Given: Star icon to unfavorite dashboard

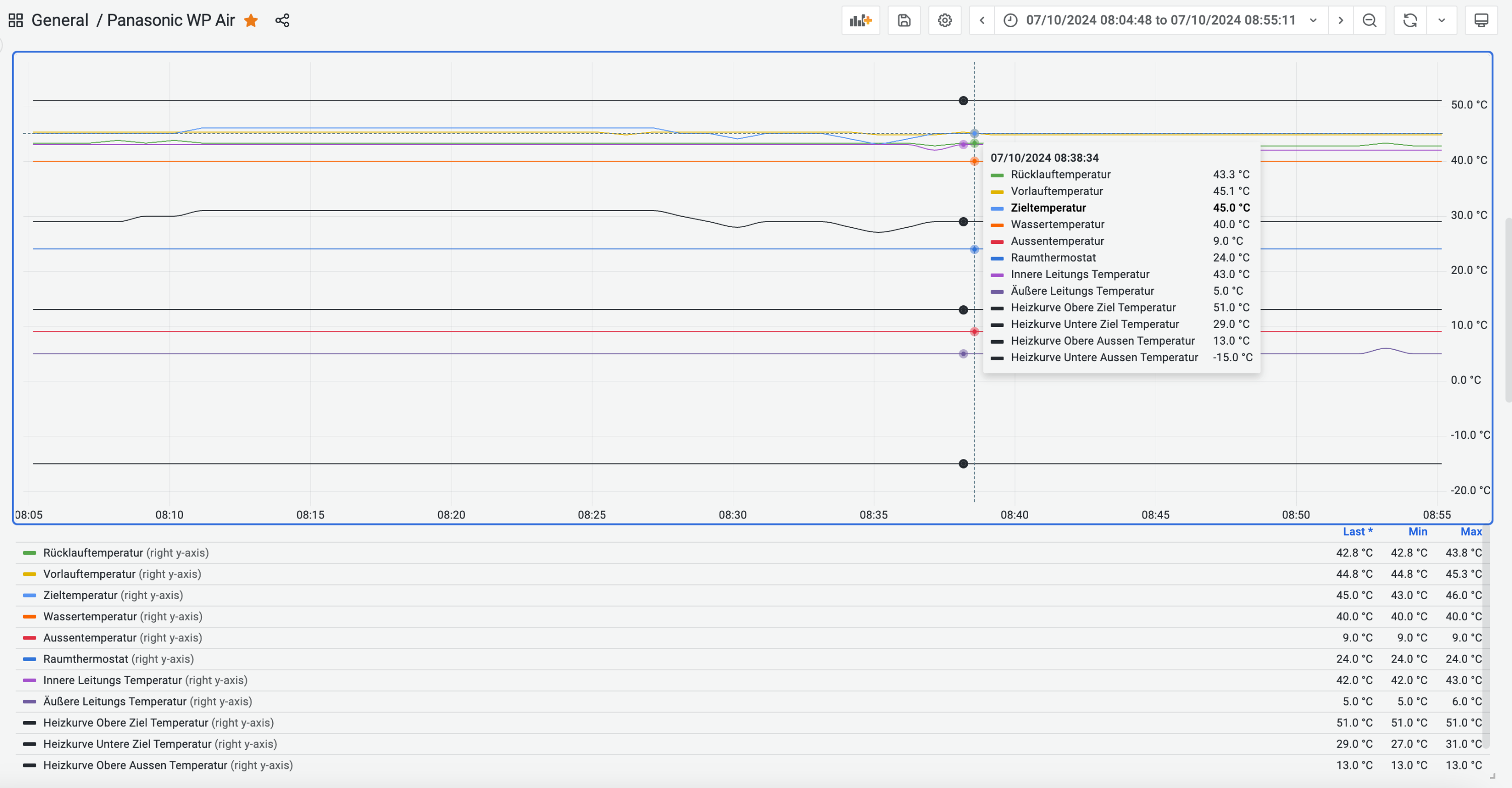Looking at the screenshot, I should coord(251,21).
